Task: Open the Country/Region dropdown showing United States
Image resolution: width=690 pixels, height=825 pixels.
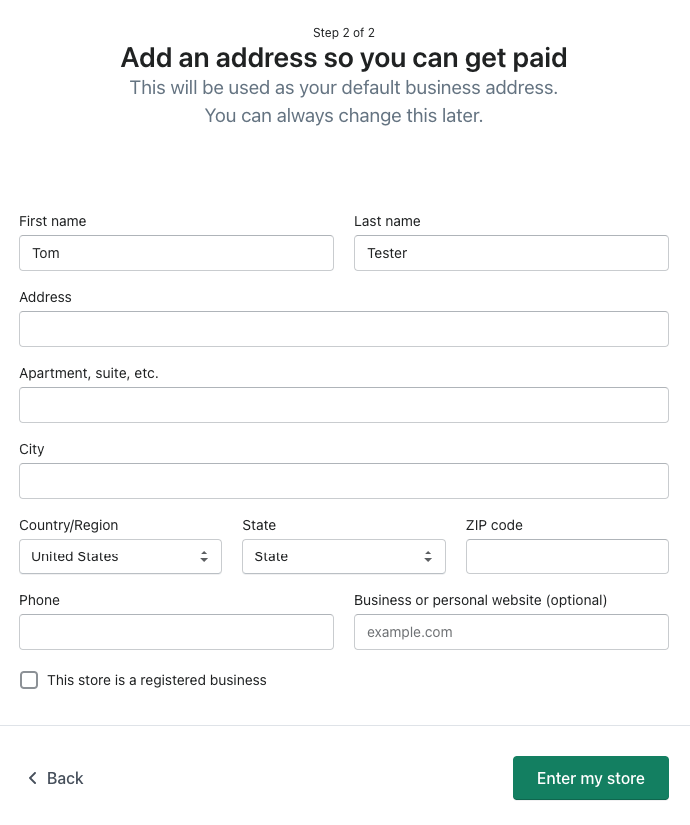Action: point(121,557)
